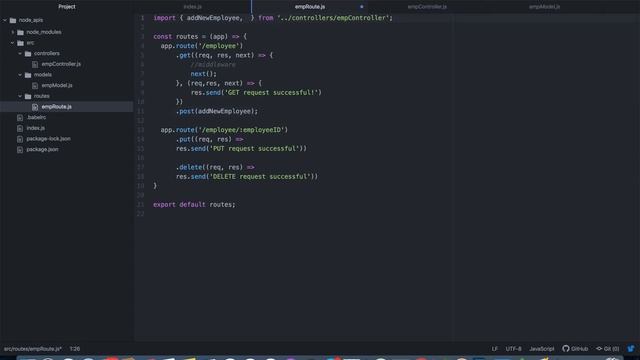Click line number 1 in gutter
640x360 pixels.
142,18
